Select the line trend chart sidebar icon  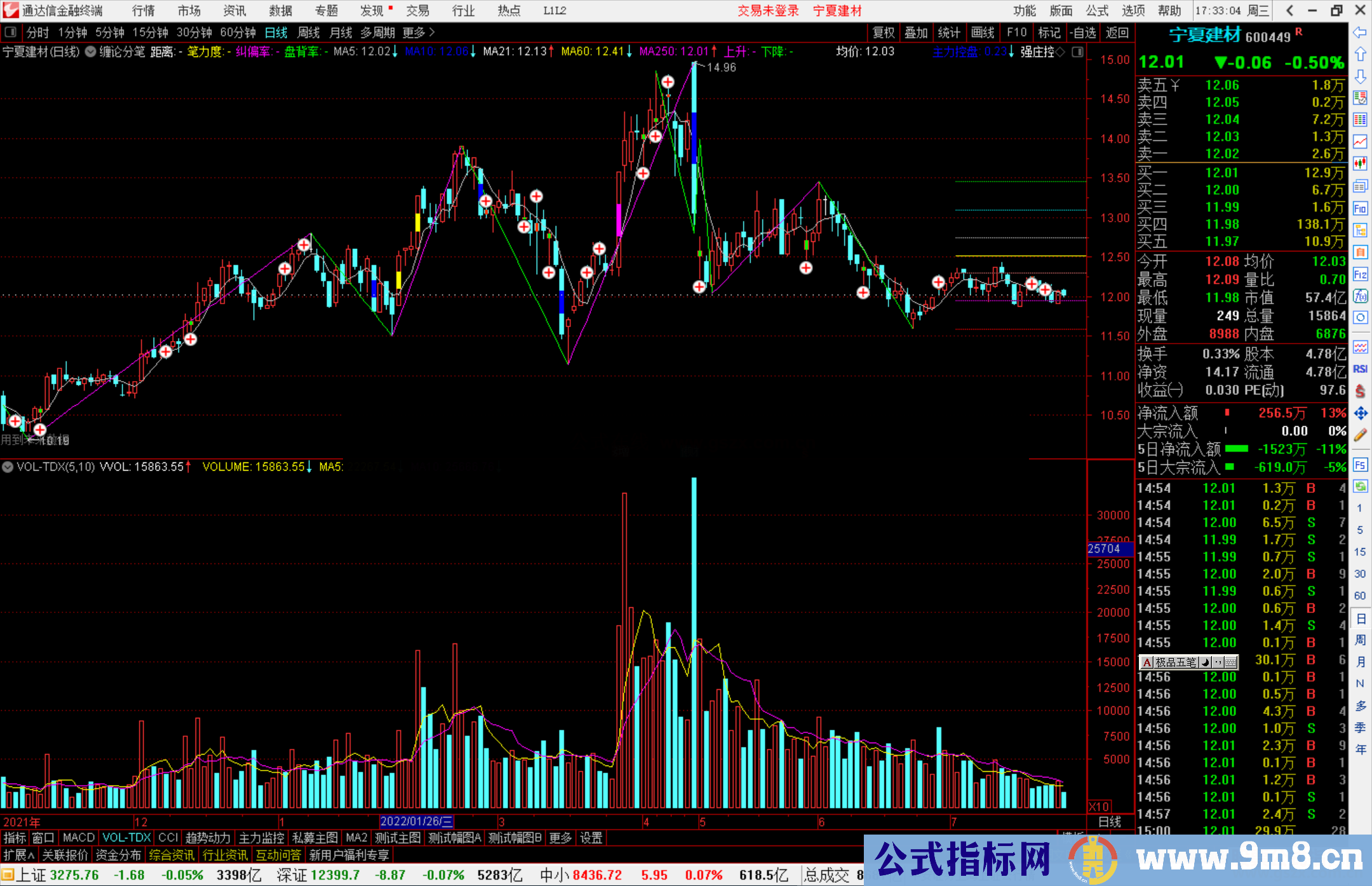(1360, 141)
